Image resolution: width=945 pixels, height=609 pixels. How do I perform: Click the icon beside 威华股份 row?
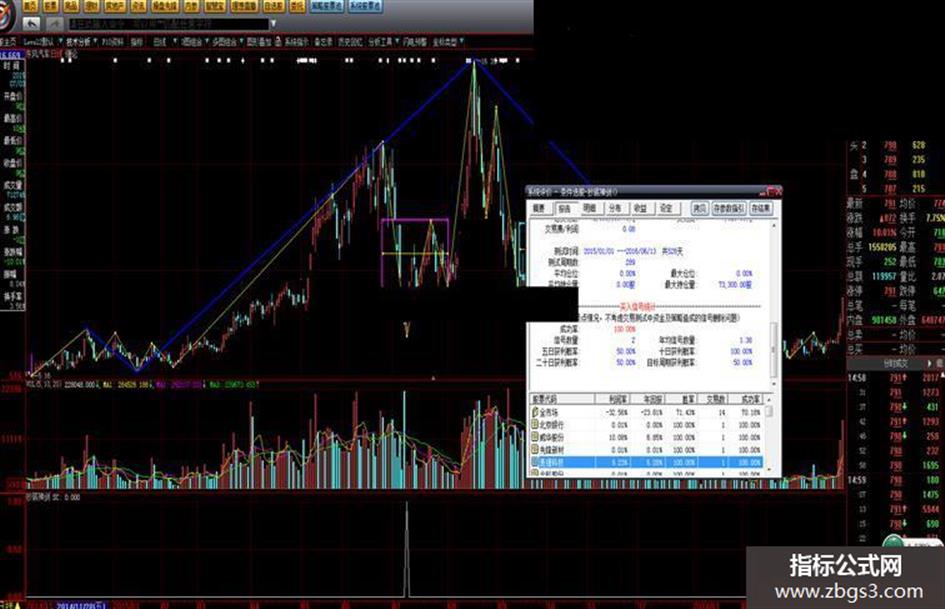(x=535, y=438)
